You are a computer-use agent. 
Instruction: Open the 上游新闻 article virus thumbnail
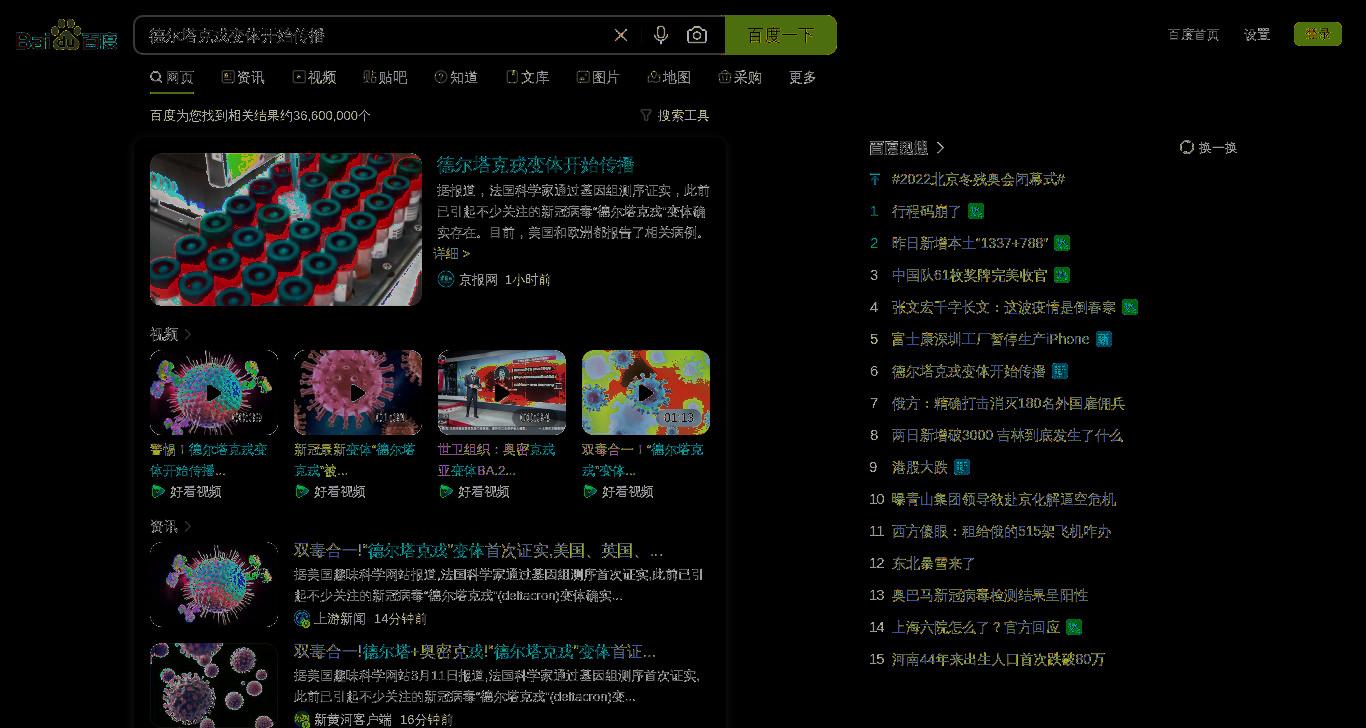tap(214, 584)
